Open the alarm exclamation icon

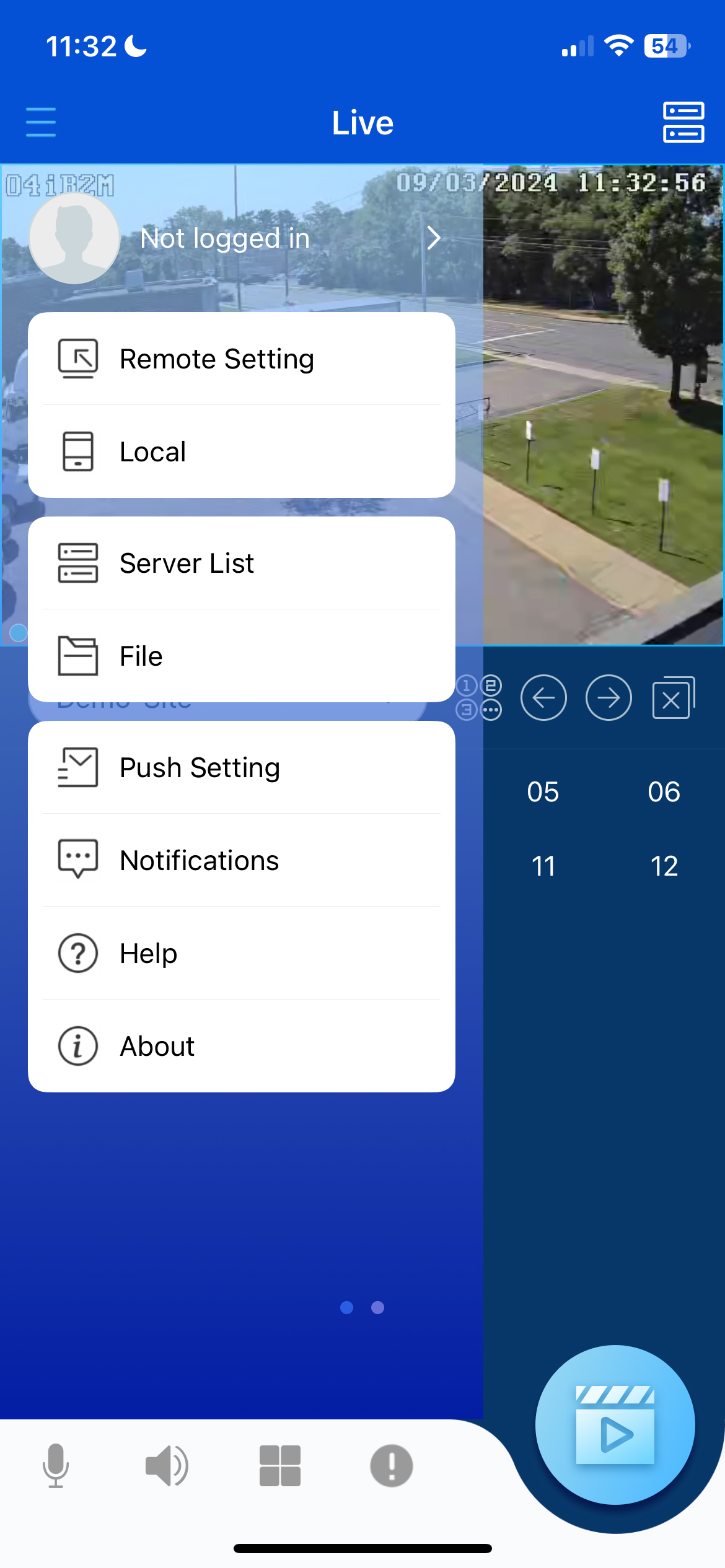(392, 1465)
